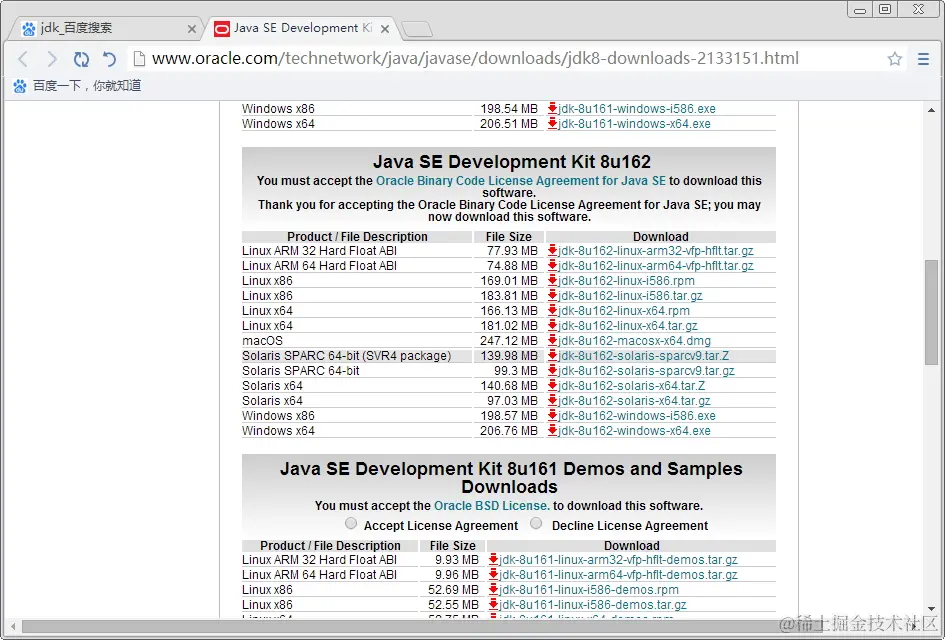945x640 pixels.
Task: Click the undo-close arrow icon in the toolbar
Action: 109,58
